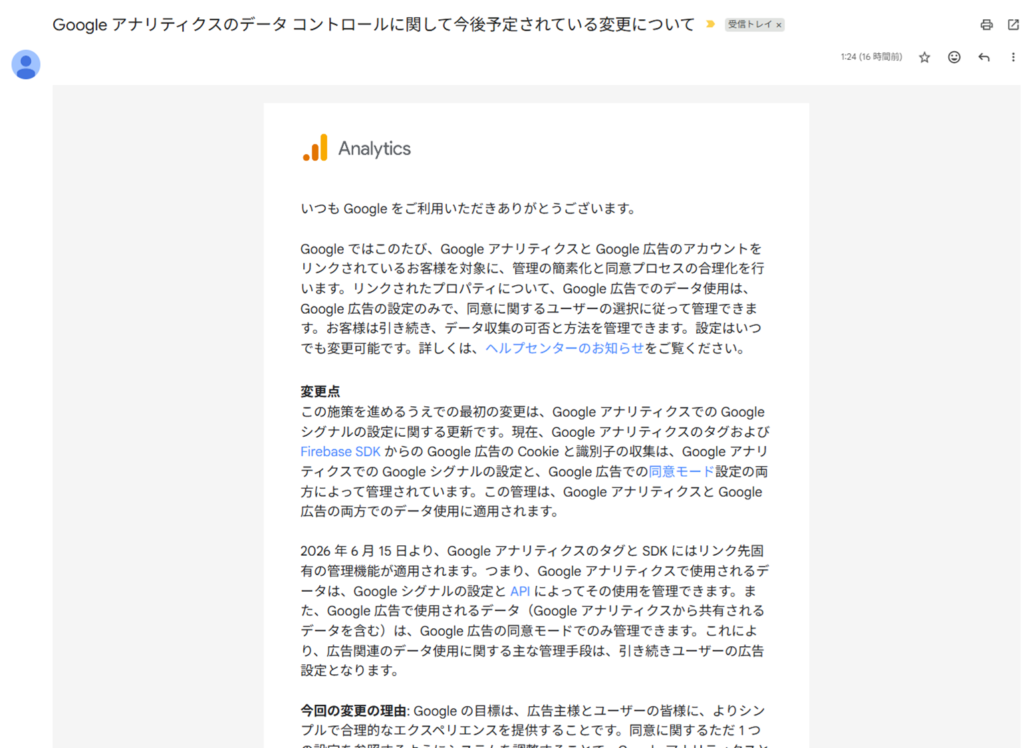The height and width of the screenshot is (748, 1024).
Task: Click the Google Analytics logo
Action: [x=356, y=148]
